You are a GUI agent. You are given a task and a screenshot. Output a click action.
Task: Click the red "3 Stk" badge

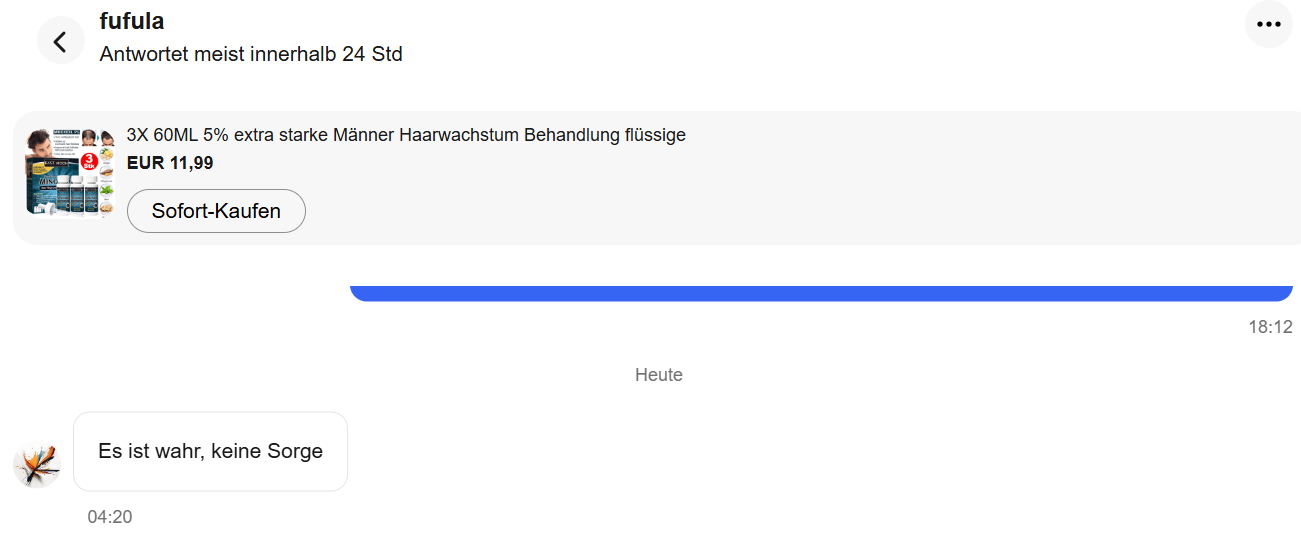(x=90, y=162)
